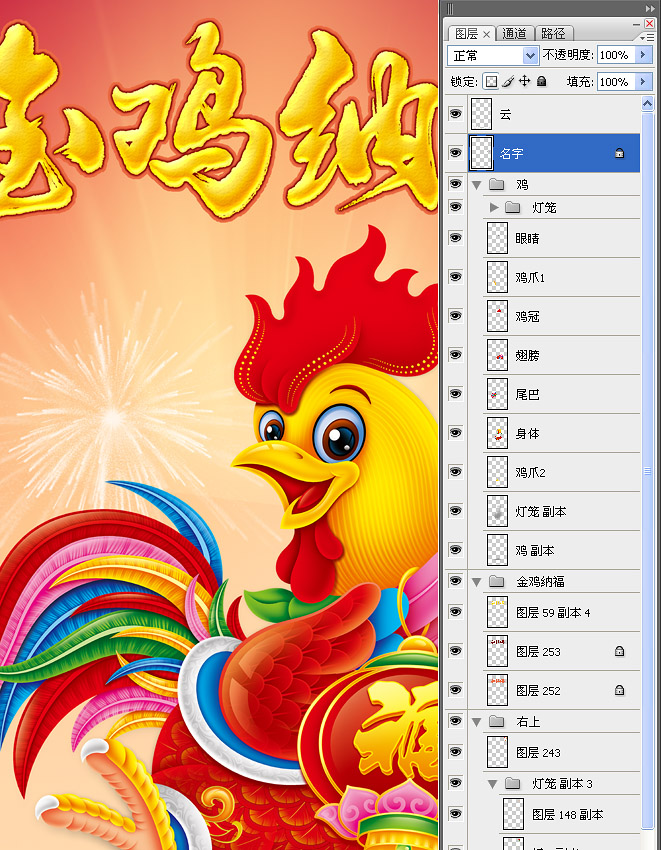
Task: Collapse the 金鸡纳福 group triangle
Action: click(477, 582)
